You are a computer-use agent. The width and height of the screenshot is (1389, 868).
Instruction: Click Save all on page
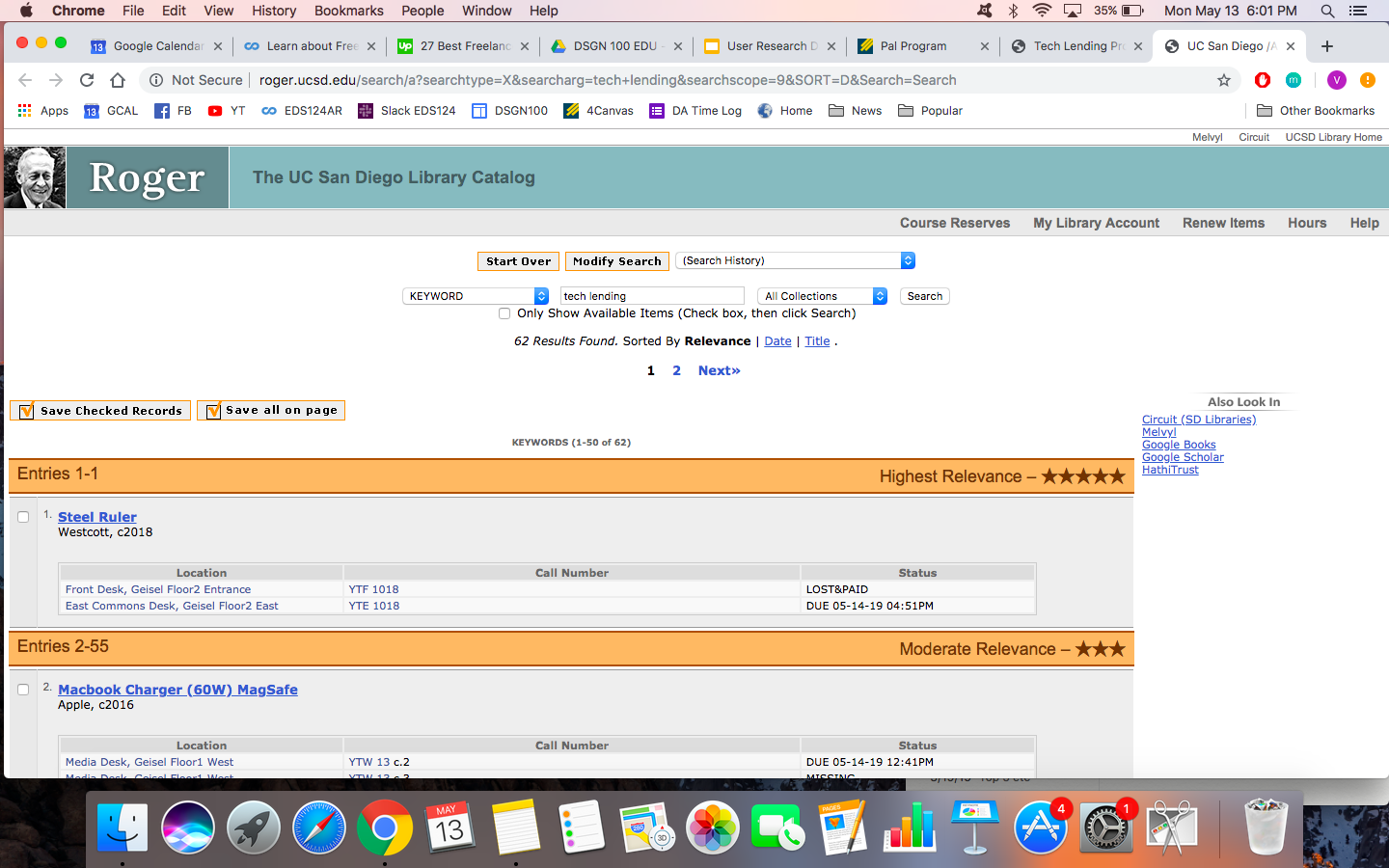(x=271, y=410)
